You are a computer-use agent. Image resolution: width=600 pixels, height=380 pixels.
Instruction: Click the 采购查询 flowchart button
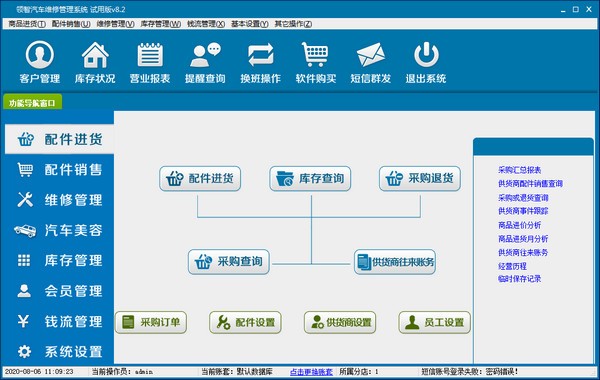click(x=229, y=262)
